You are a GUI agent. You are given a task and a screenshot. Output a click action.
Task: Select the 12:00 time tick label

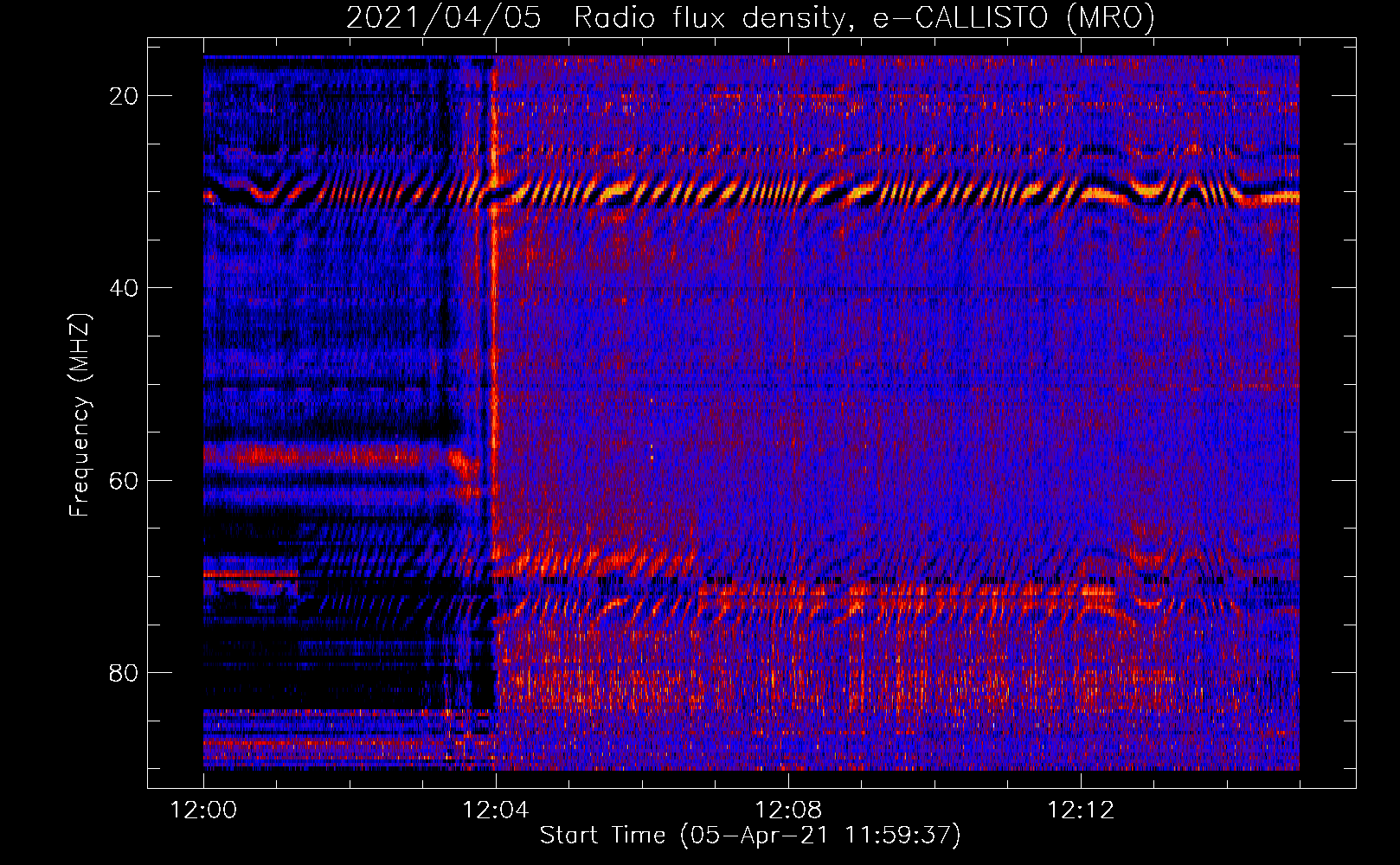[203, 811]
